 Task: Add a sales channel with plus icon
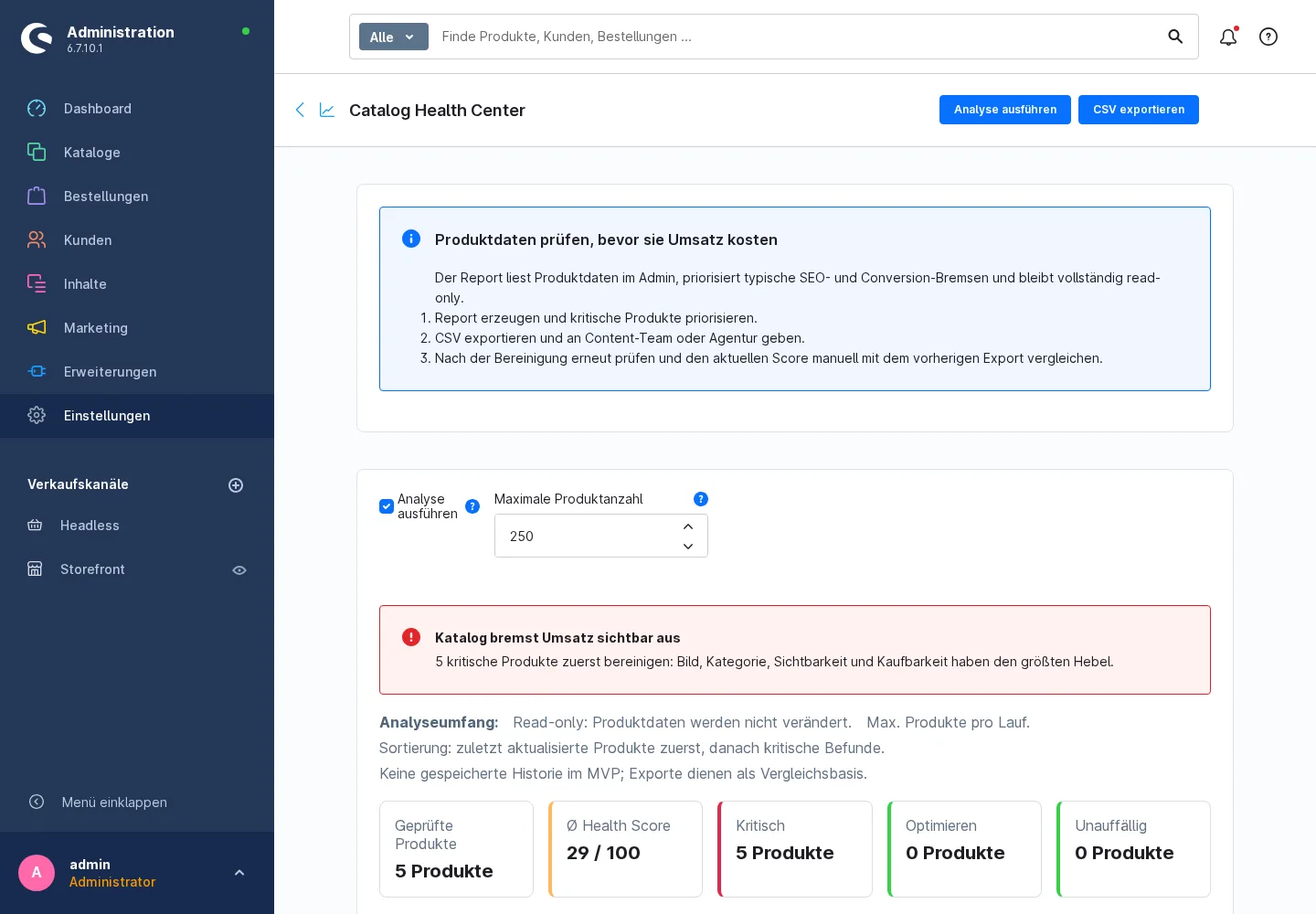click(x=236, y=485)
